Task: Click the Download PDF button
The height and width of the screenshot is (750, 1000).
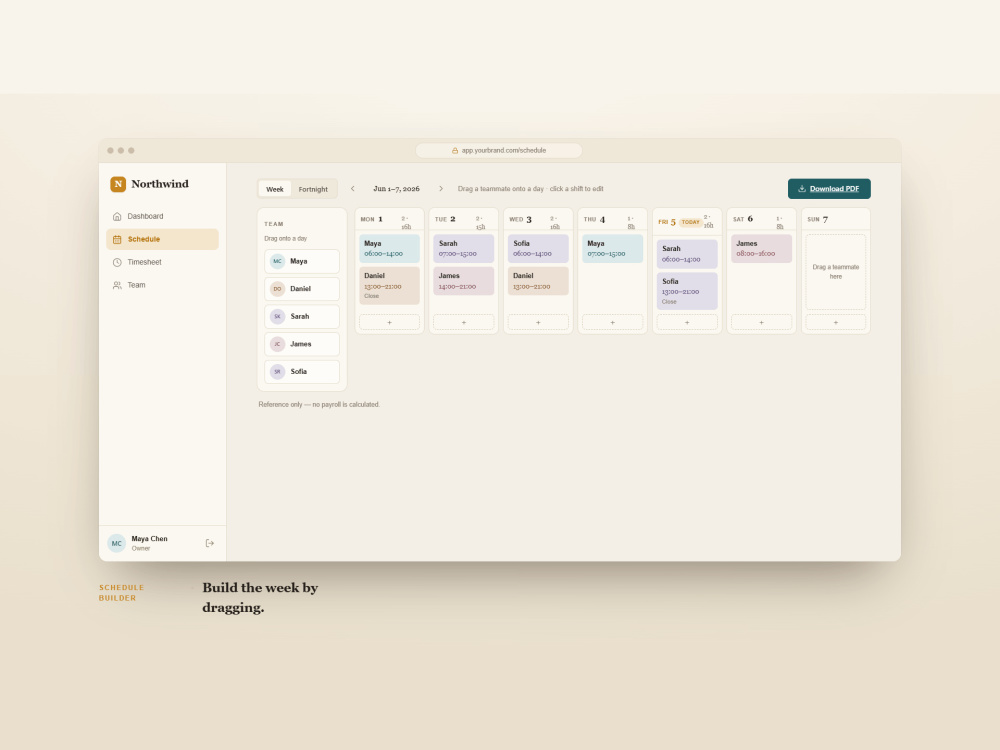Action: click(x=829, y=189)
